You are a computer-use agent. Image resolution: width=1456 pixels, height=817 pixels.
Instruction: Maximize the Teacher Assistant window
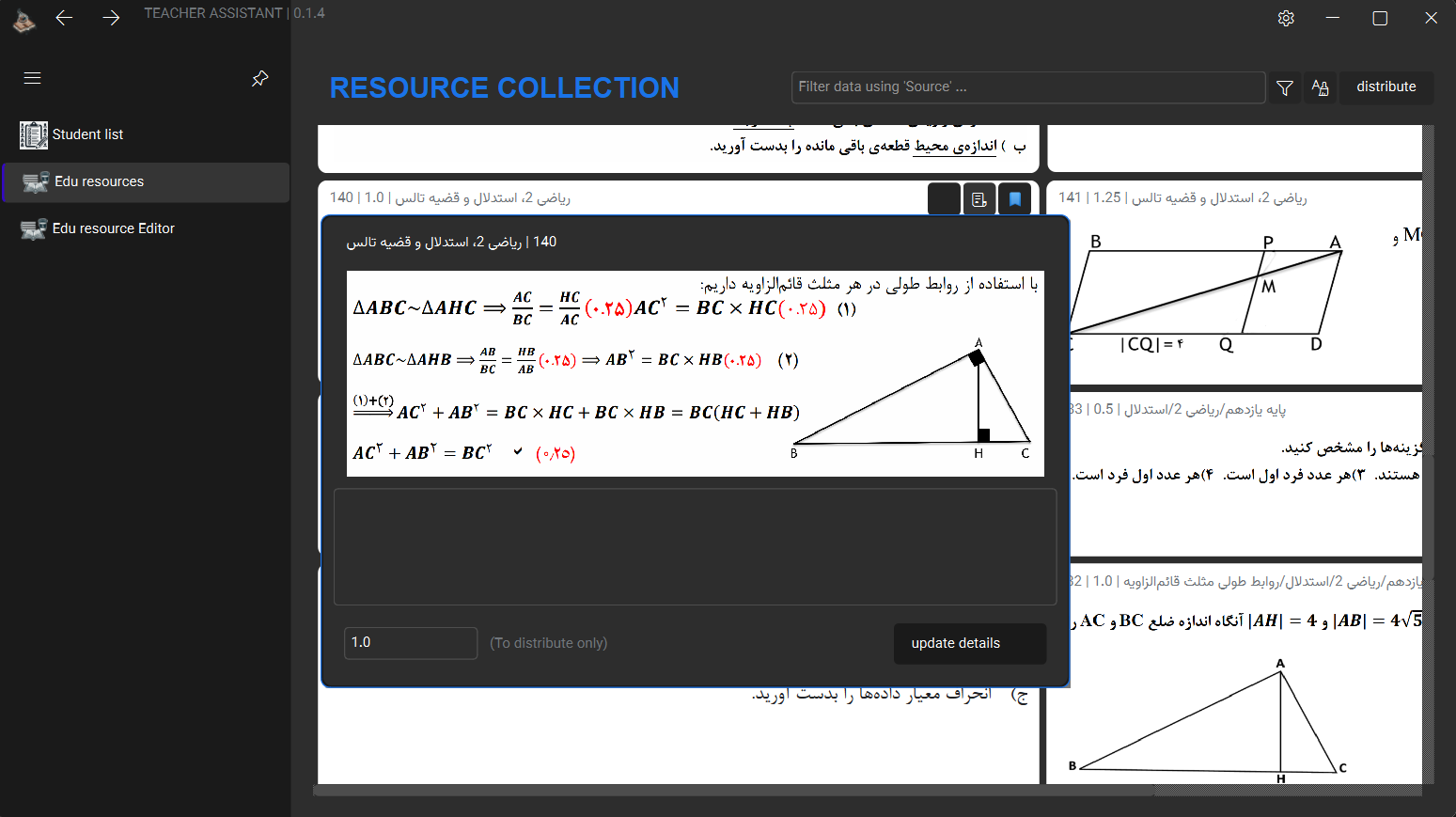[1380, 18]
